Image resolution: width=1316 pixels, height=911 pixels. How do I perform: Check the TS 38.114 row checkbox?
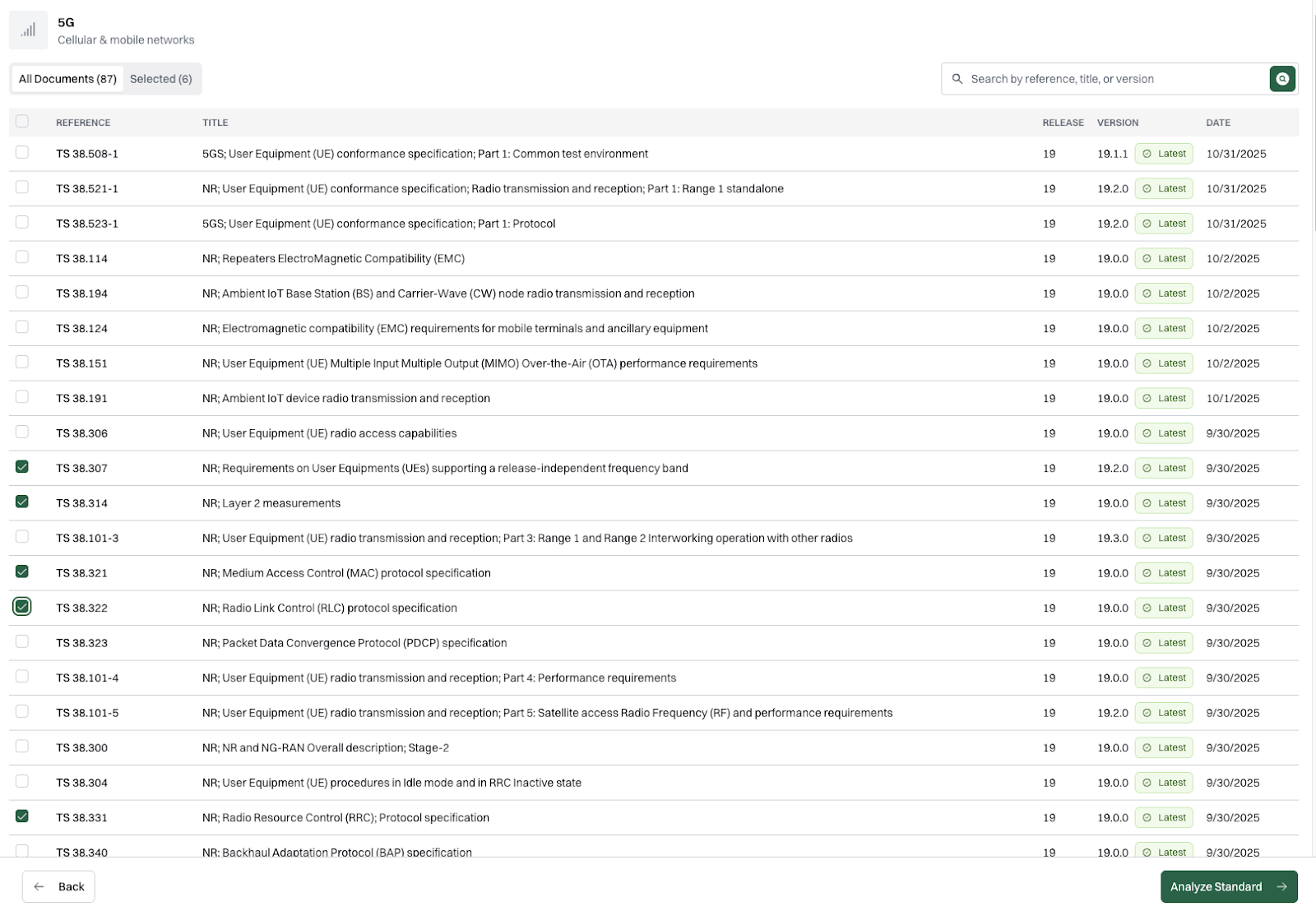click(x=22, y=257)
